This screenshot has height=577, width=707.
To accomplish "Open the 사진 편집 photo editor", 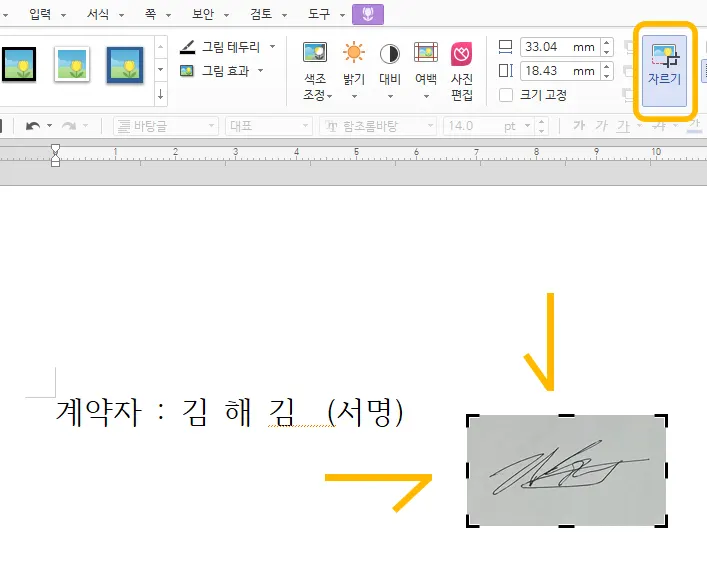I will [x=462, y=71].
